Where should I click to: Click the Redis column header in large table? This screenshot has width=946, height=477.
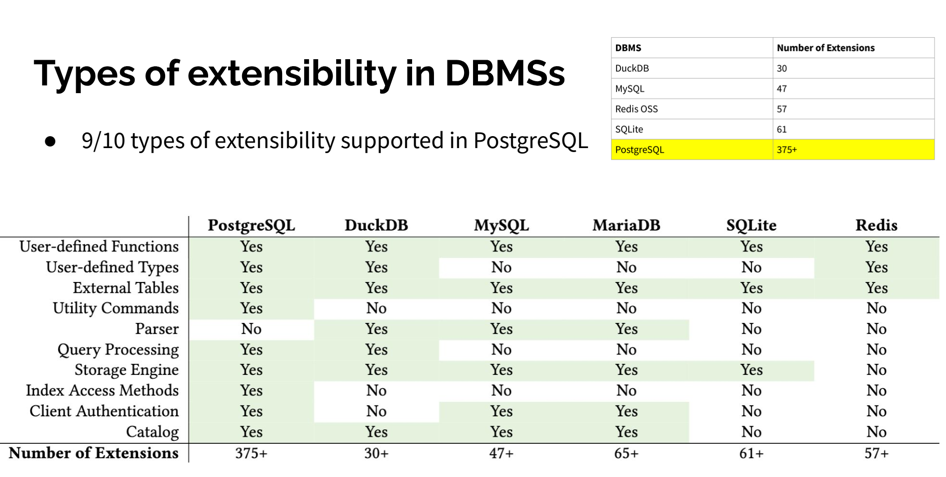point(876,225)
